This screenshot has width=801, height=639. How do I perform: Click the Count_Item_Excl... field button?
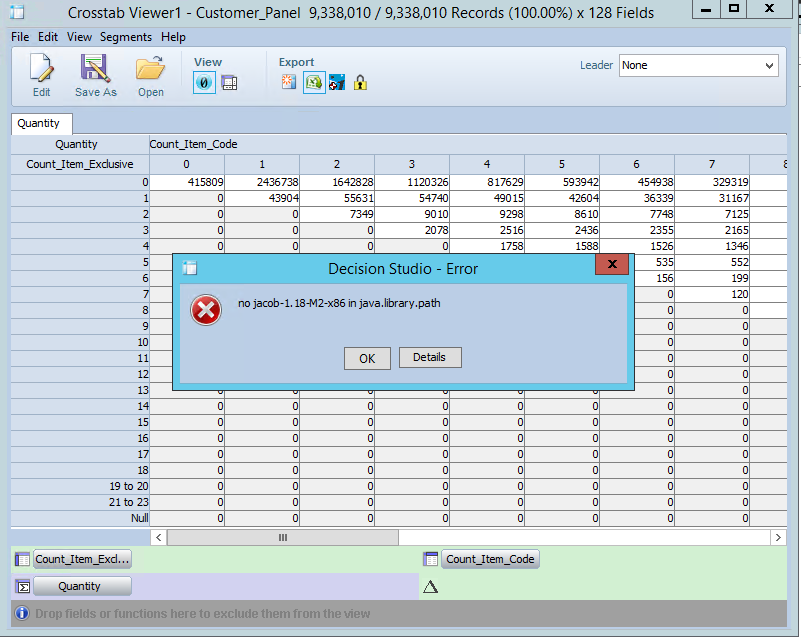pos(83,559)
